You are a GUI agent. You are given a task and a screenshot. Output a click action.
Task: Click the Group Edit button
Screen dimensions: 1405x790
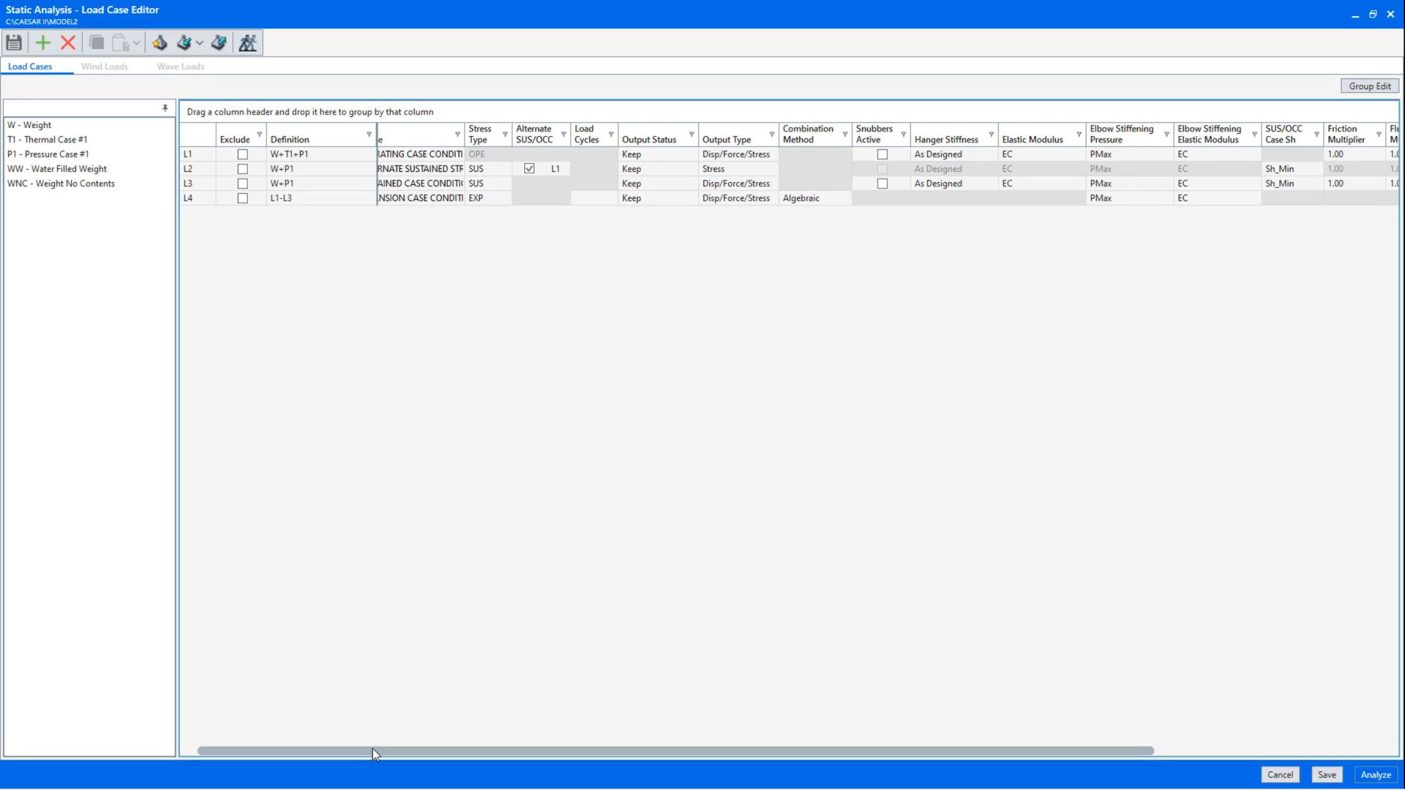[x=1369, y=86]
